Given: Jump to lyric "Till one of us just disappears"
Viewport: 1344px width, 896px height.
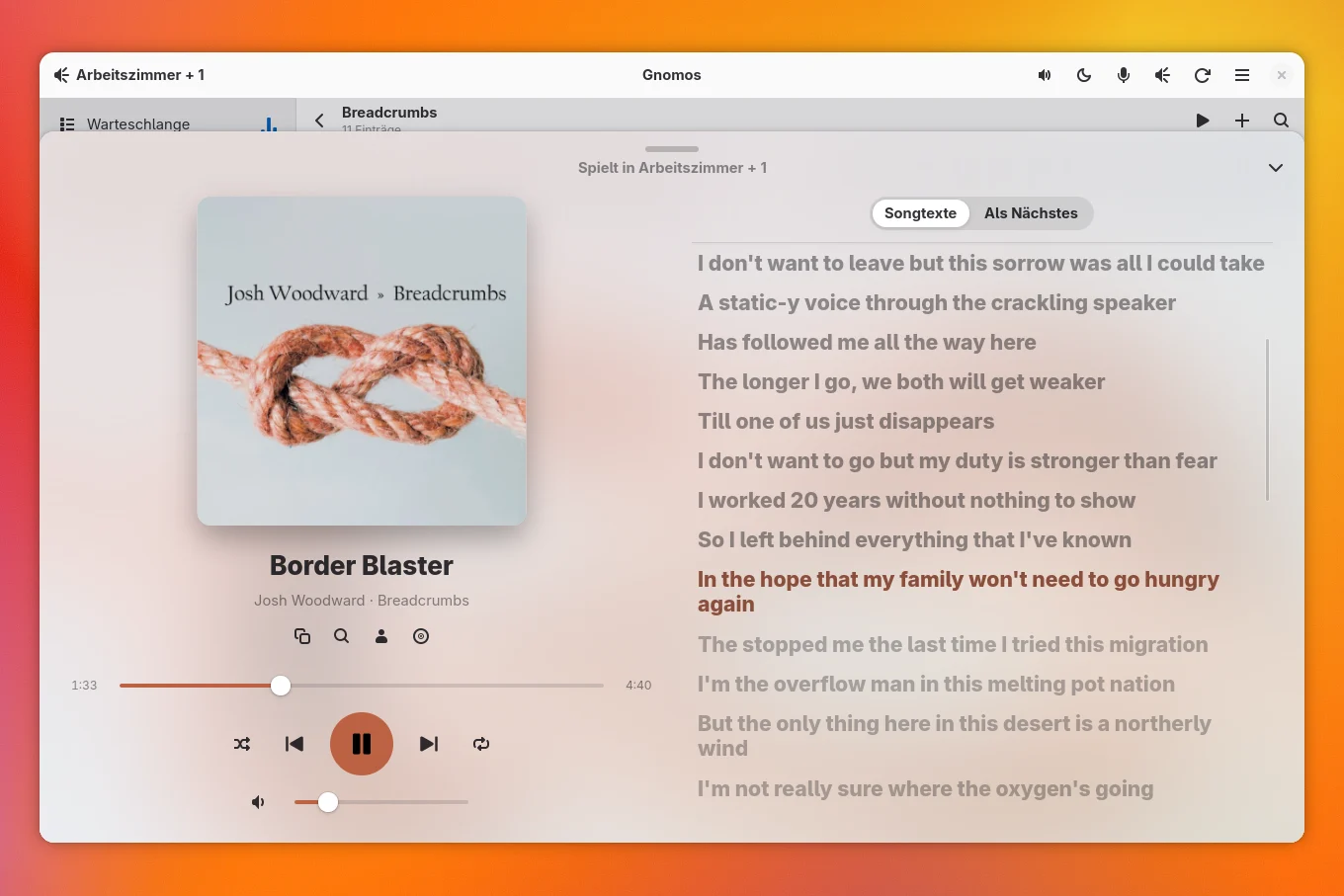Looking at the screenshot, I should pos(846,422).
